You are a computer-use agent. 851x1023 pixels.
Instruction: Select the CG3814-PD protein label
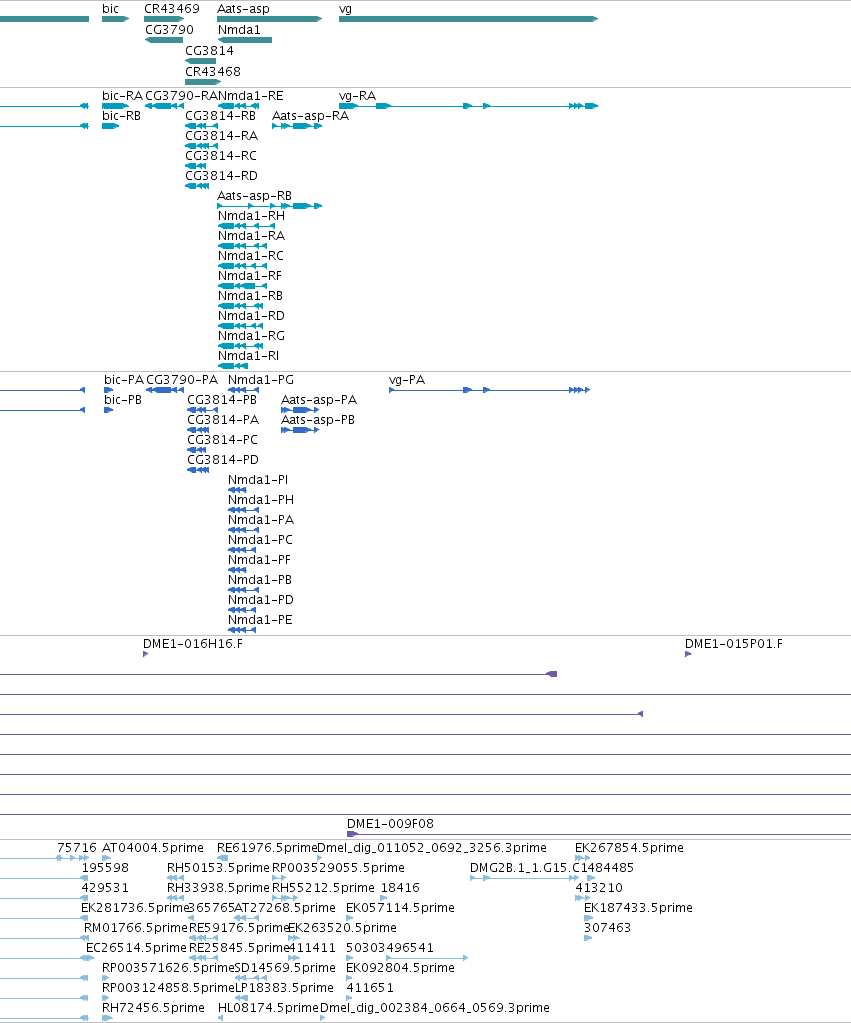pos(223,460)
